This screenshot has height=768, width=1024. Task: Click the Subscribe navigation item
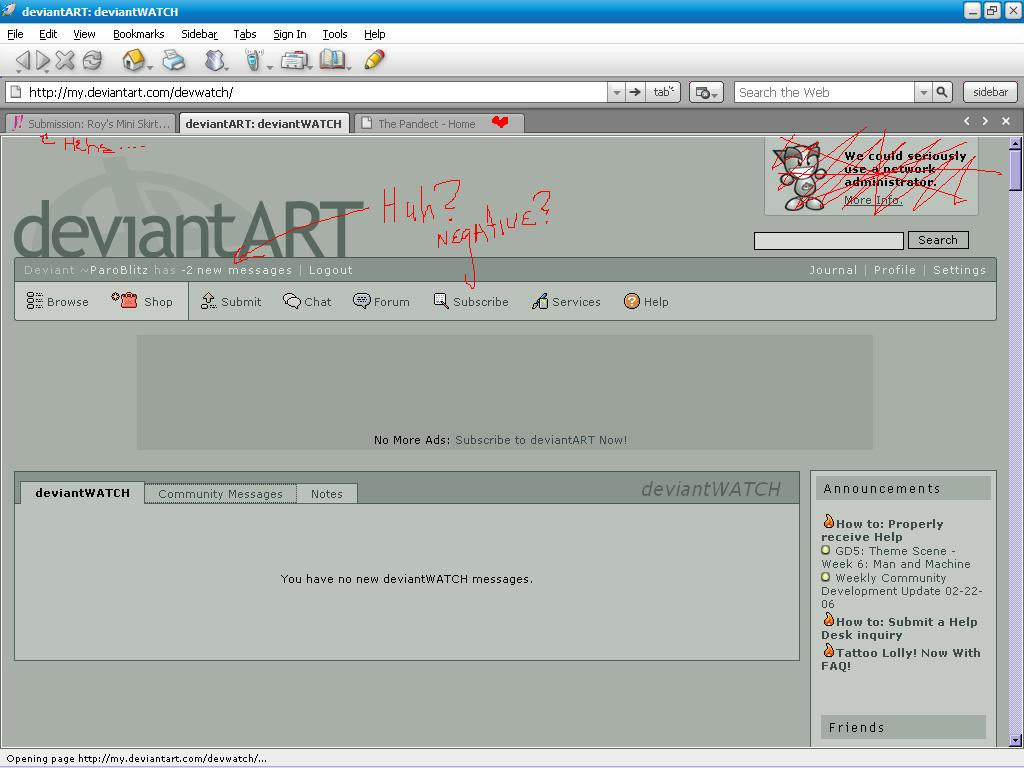(x=471, y=301)
